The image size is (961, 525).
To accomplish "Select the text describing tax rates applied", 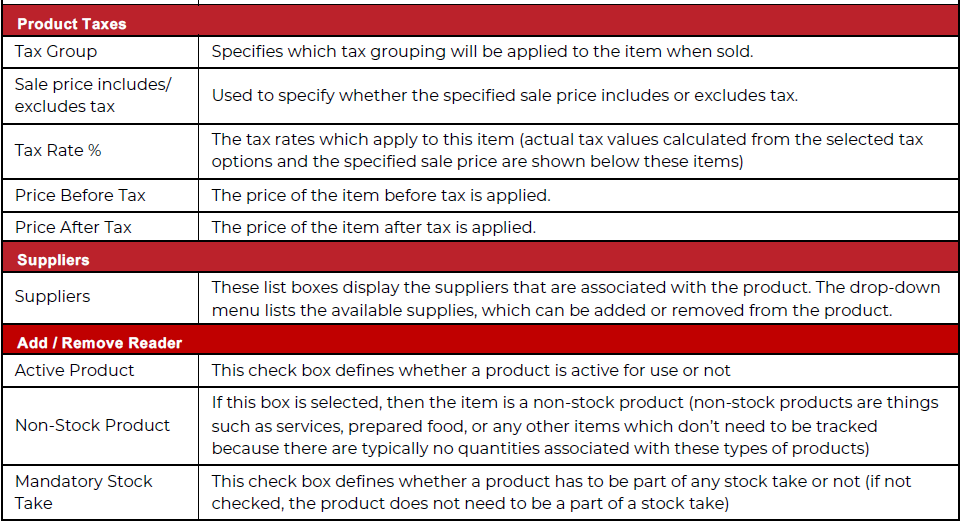I will click(x=568, y=151).
